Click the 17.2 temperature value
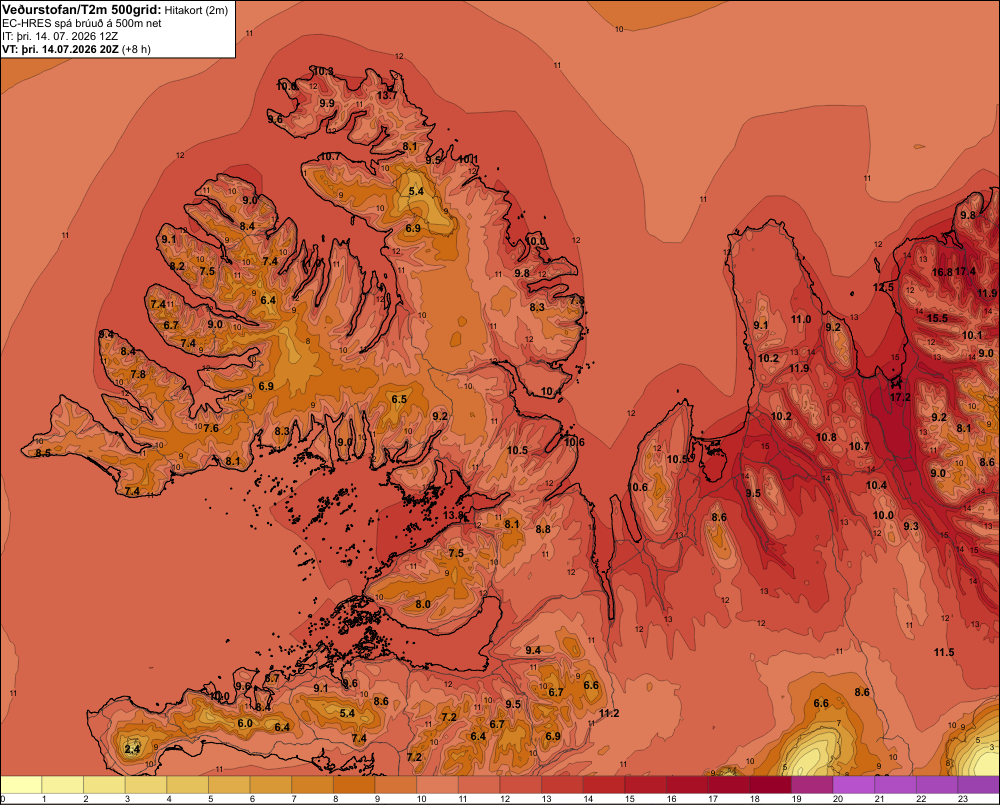Image resolution: width=1000 pixels, height=805 pixels. [900, 397]
